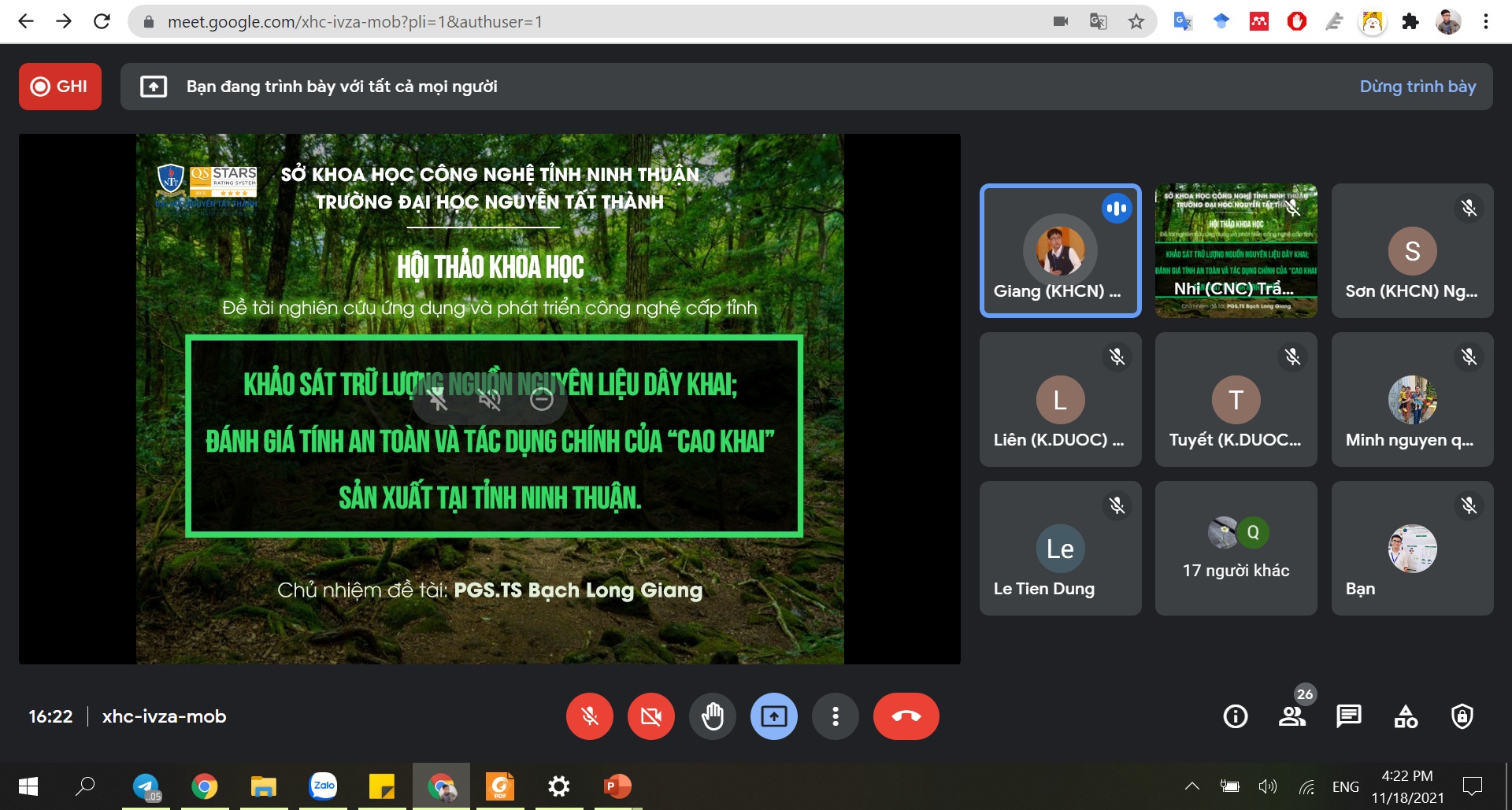Open meeting details info icon
Screen dimensions: 1512x810
tap(1235, 716)
